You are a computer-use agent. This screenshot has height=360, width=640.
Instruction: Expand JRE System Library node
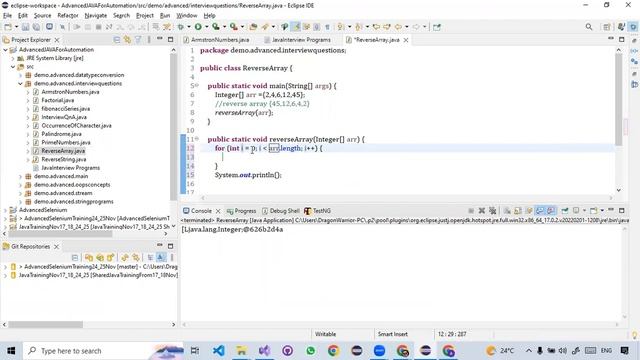[x=13, y=58]
